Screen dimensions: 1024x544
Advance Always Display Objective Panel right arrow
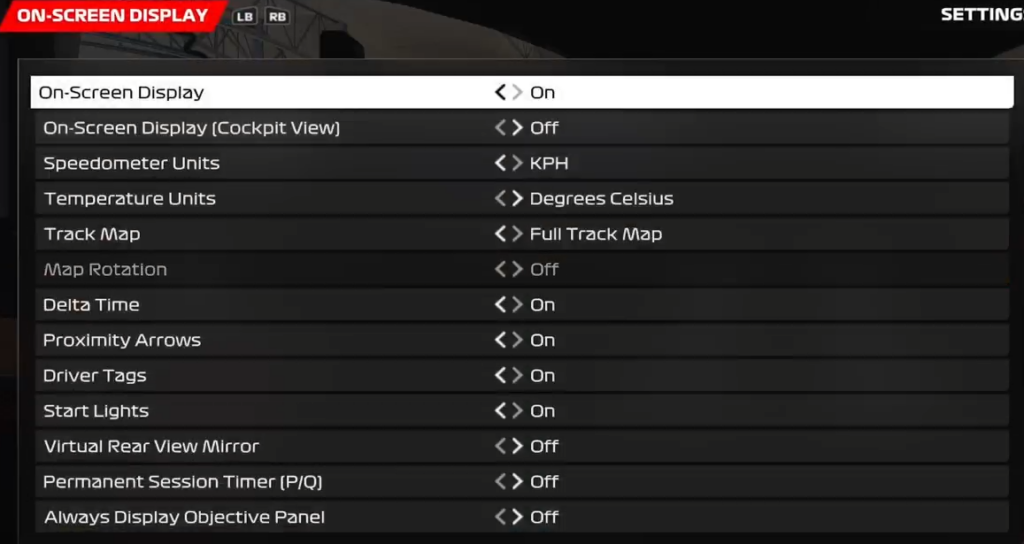[517, 517]
